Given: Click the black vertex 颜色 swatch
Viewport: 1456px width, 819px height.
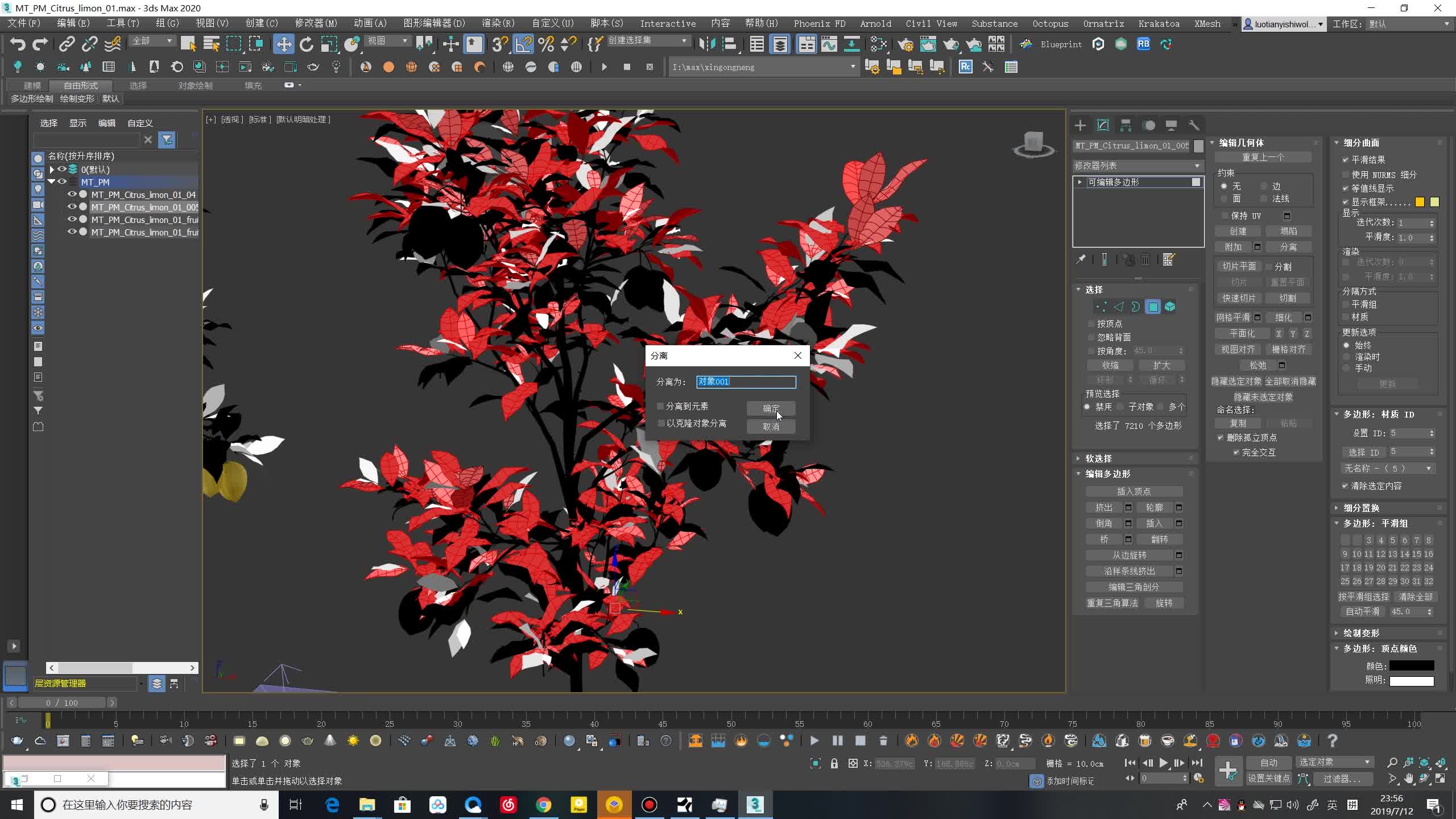Looking at the screenshot, I should tap(1411, 665).
